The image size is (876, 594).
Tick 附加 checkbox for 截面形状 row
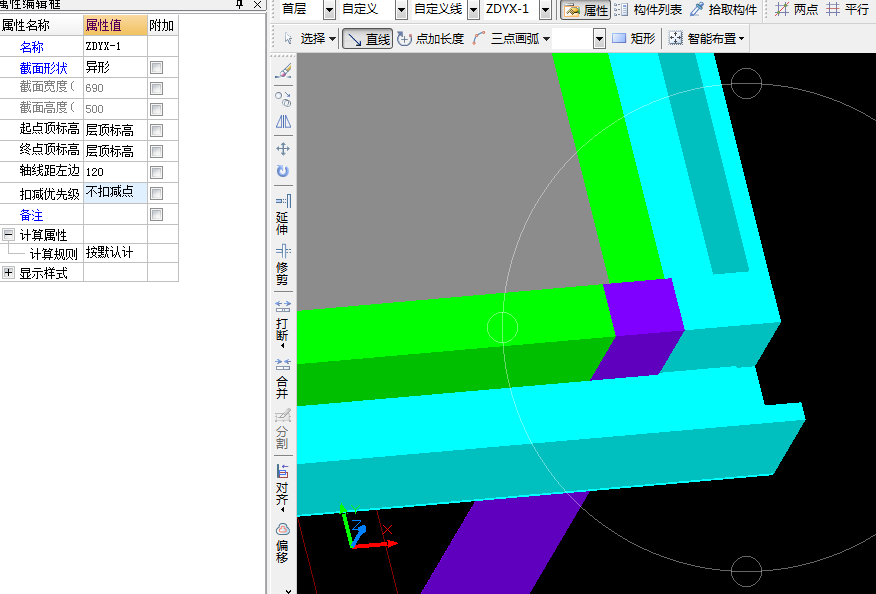pyautogui.click(x=156, y=68)
